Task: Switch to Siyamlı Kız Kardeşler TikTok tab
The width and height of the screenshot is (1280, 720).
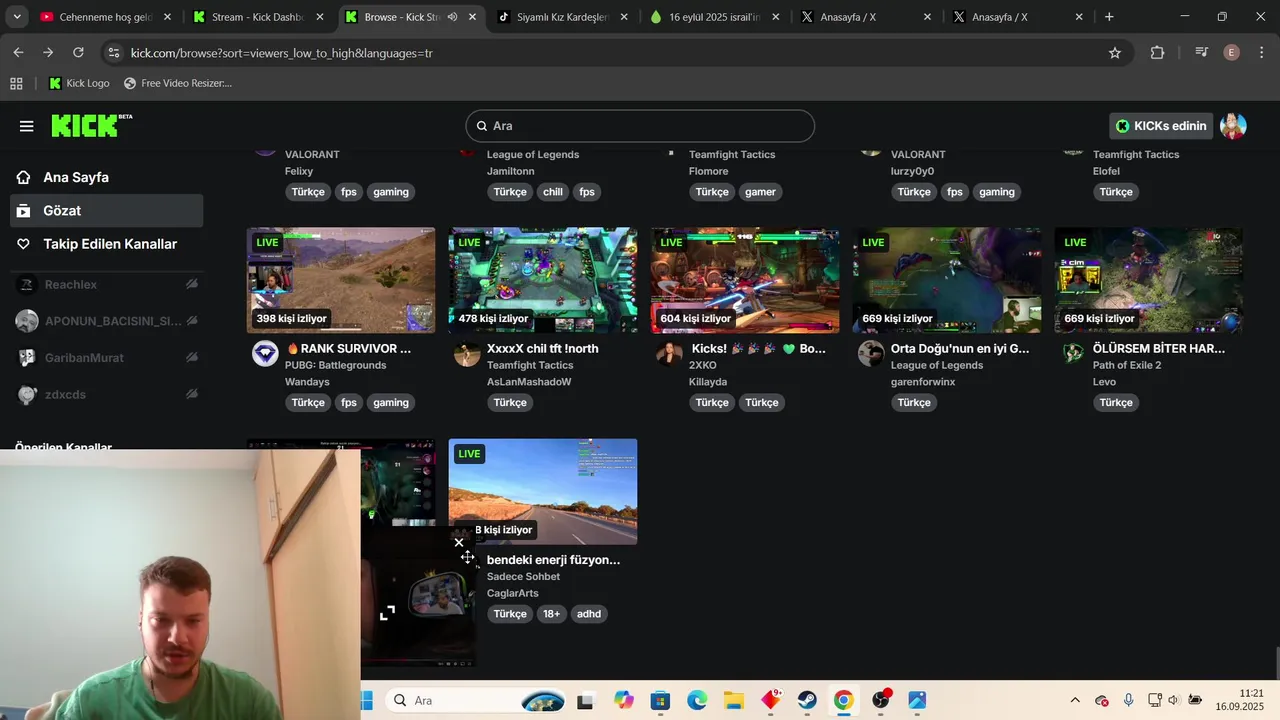Action: (x=562, y=17)
